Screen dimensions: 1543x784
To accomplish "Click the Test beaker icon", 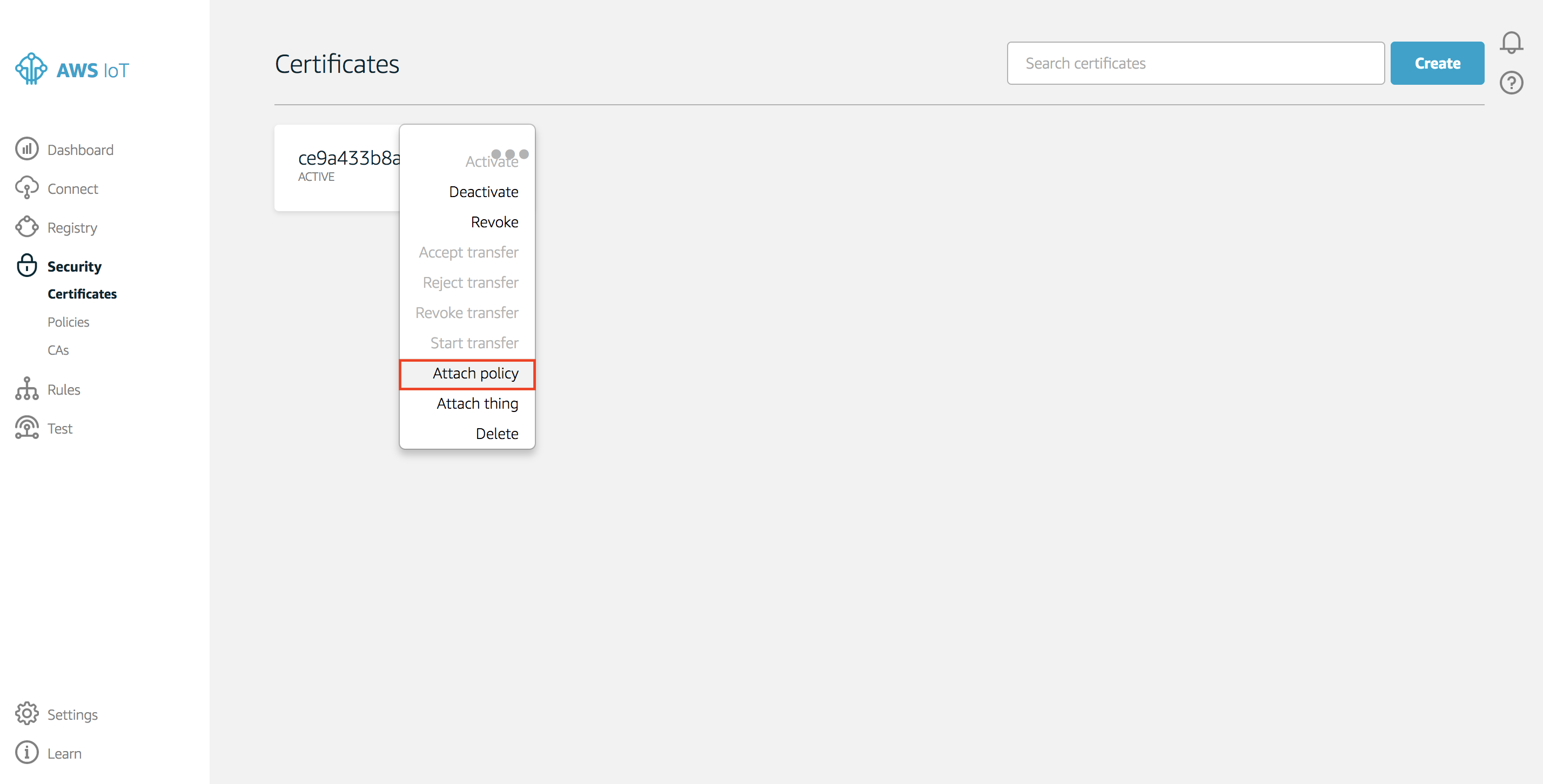I will click(27, 428).
